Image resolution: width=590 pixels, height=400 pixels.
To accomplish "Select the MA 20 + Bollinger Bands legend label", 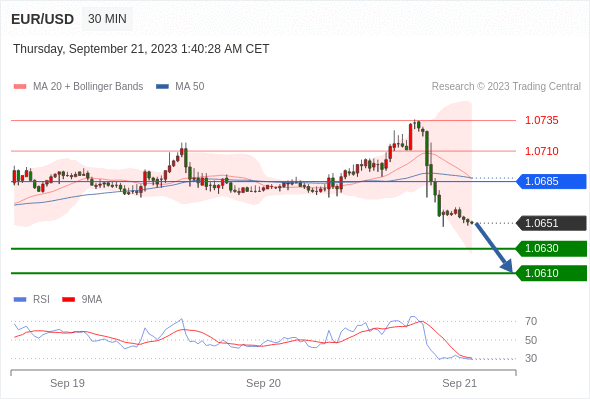I will 88,87.
